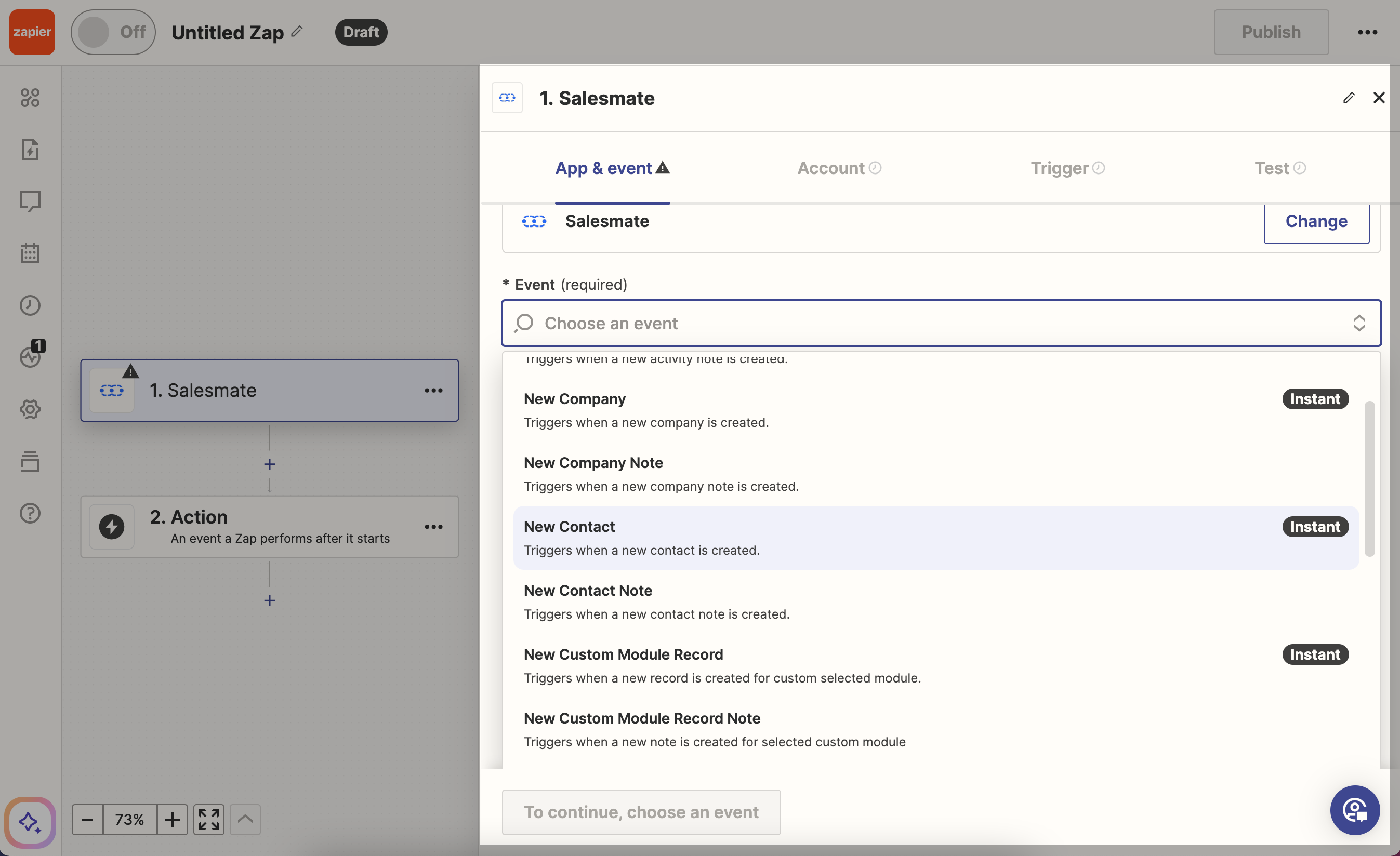Toggle the Zap On/Off switch
Image resolution: width=1400 pixels, height=856 pixels.
[113, 32]
